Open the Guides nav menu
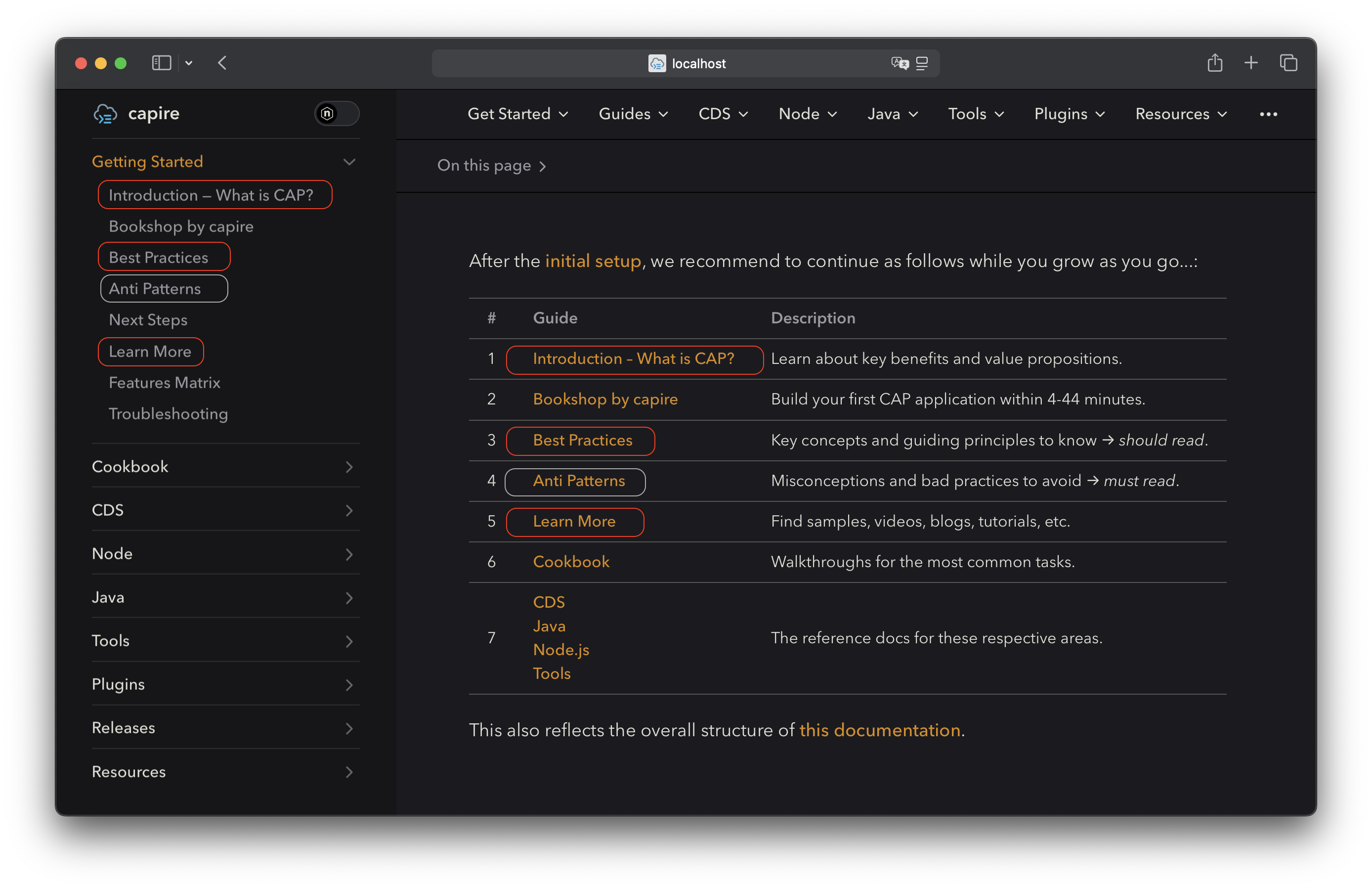 (634, 114)
